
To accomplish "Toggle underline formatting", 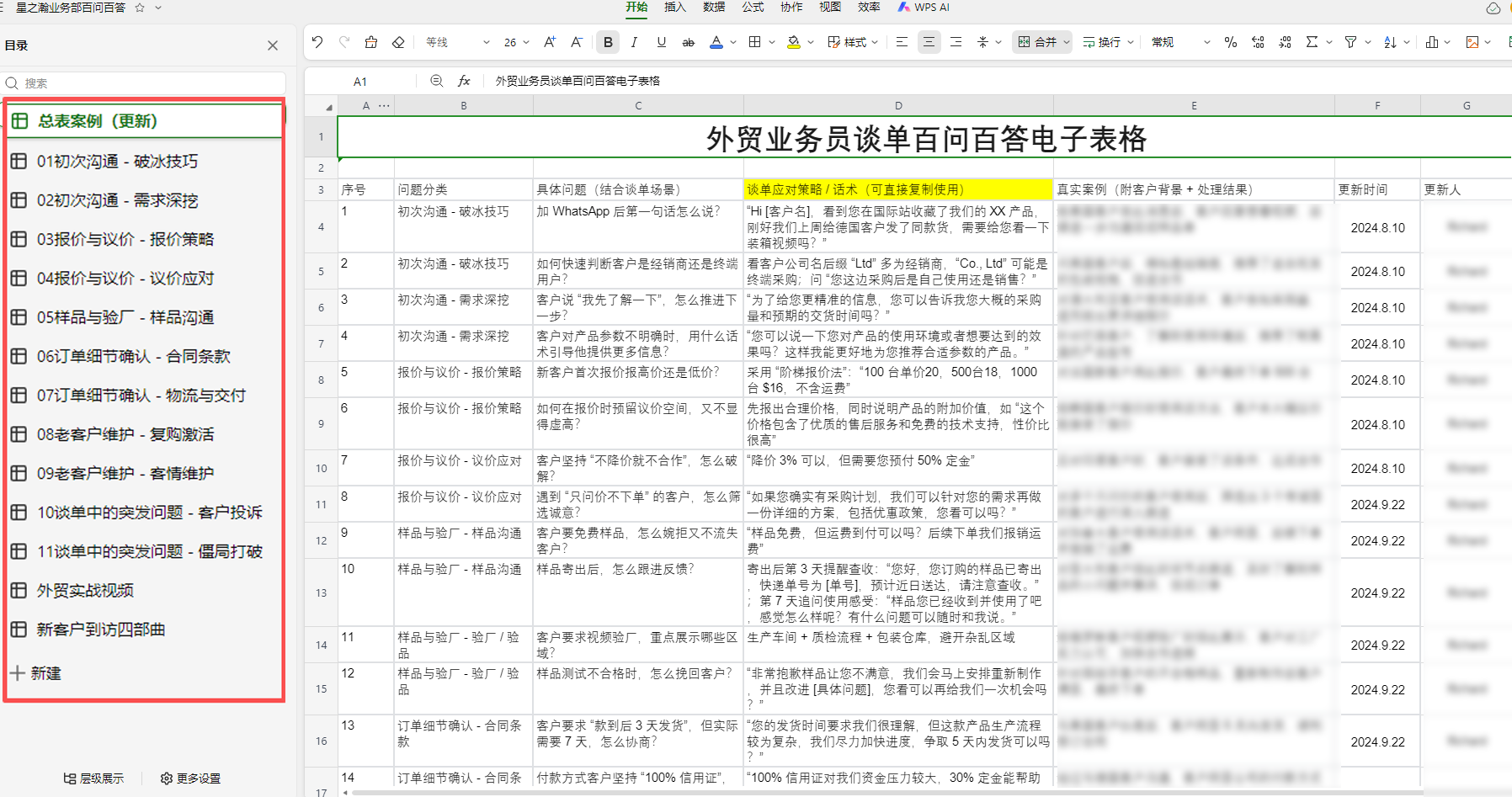I will pyautogui.click(x=662, y=41).
